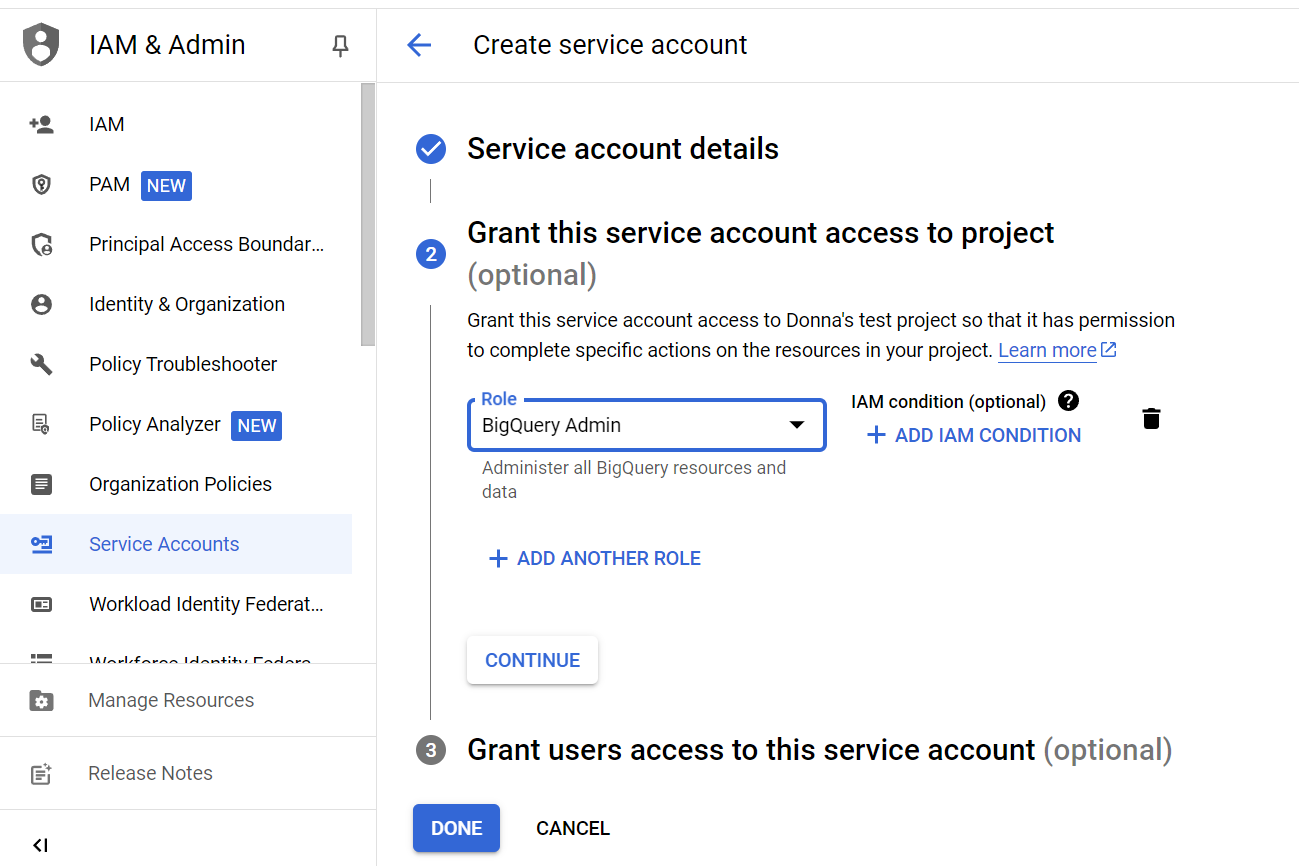
Task: Click the Identity & Organization person icon
Action: click(x=41, y=305)
